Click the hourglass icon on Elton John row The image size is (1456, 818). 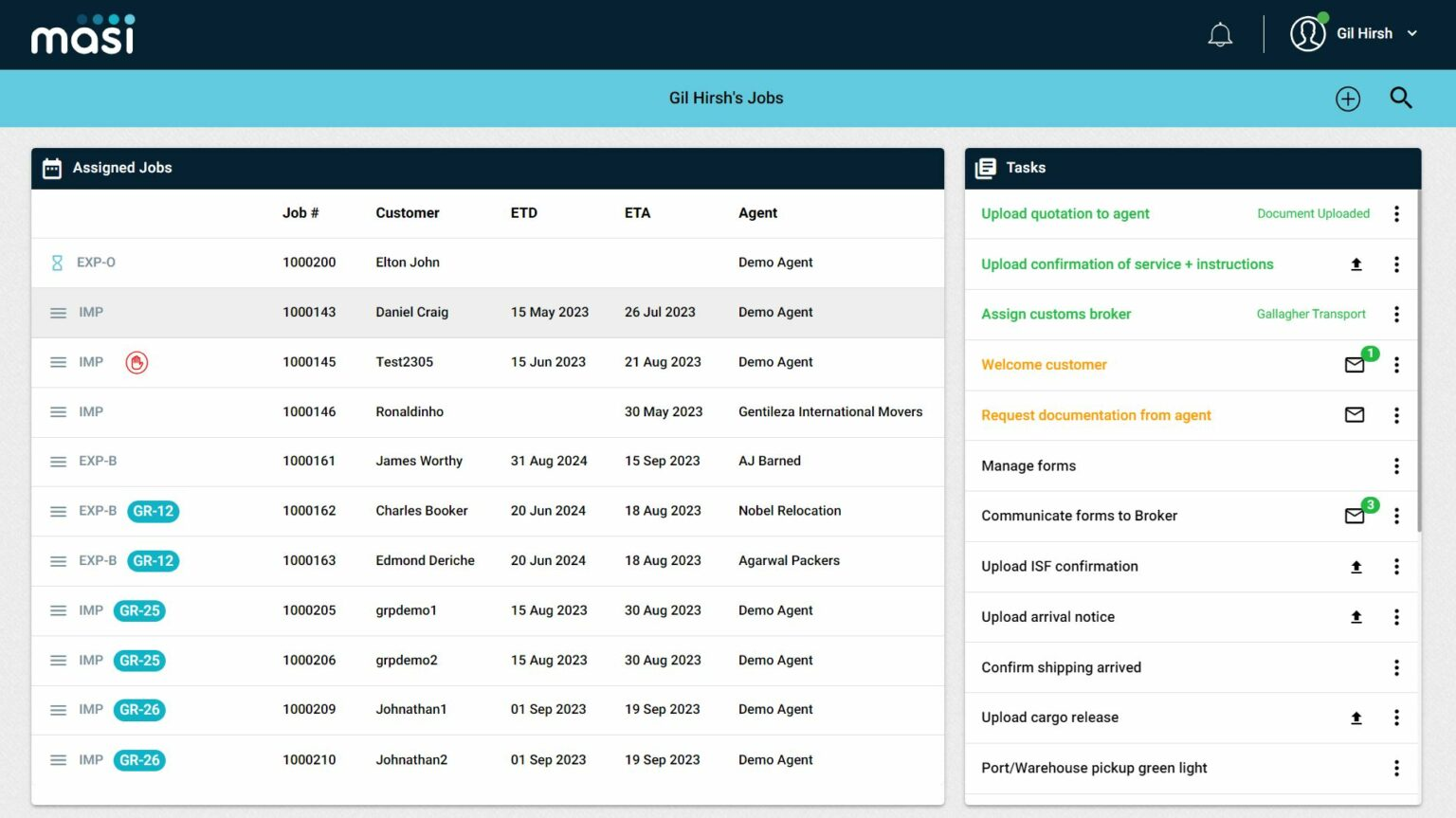(x=57, y=263)
